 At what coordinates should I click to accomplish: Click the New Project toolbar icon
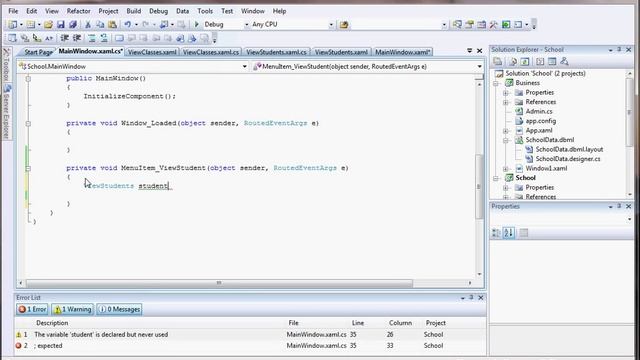pyautogui.click(x=13, y=24)
